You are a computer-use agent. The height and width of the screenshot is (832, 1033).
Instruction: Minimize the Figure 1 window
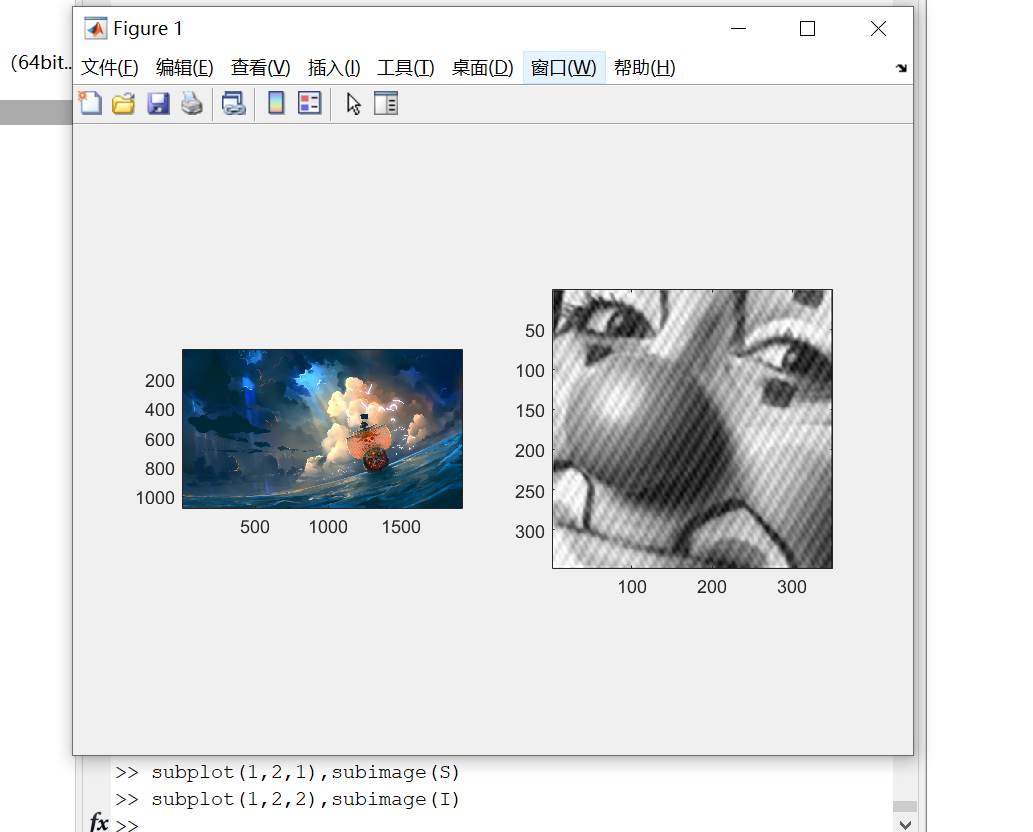(x=739, y=28)
